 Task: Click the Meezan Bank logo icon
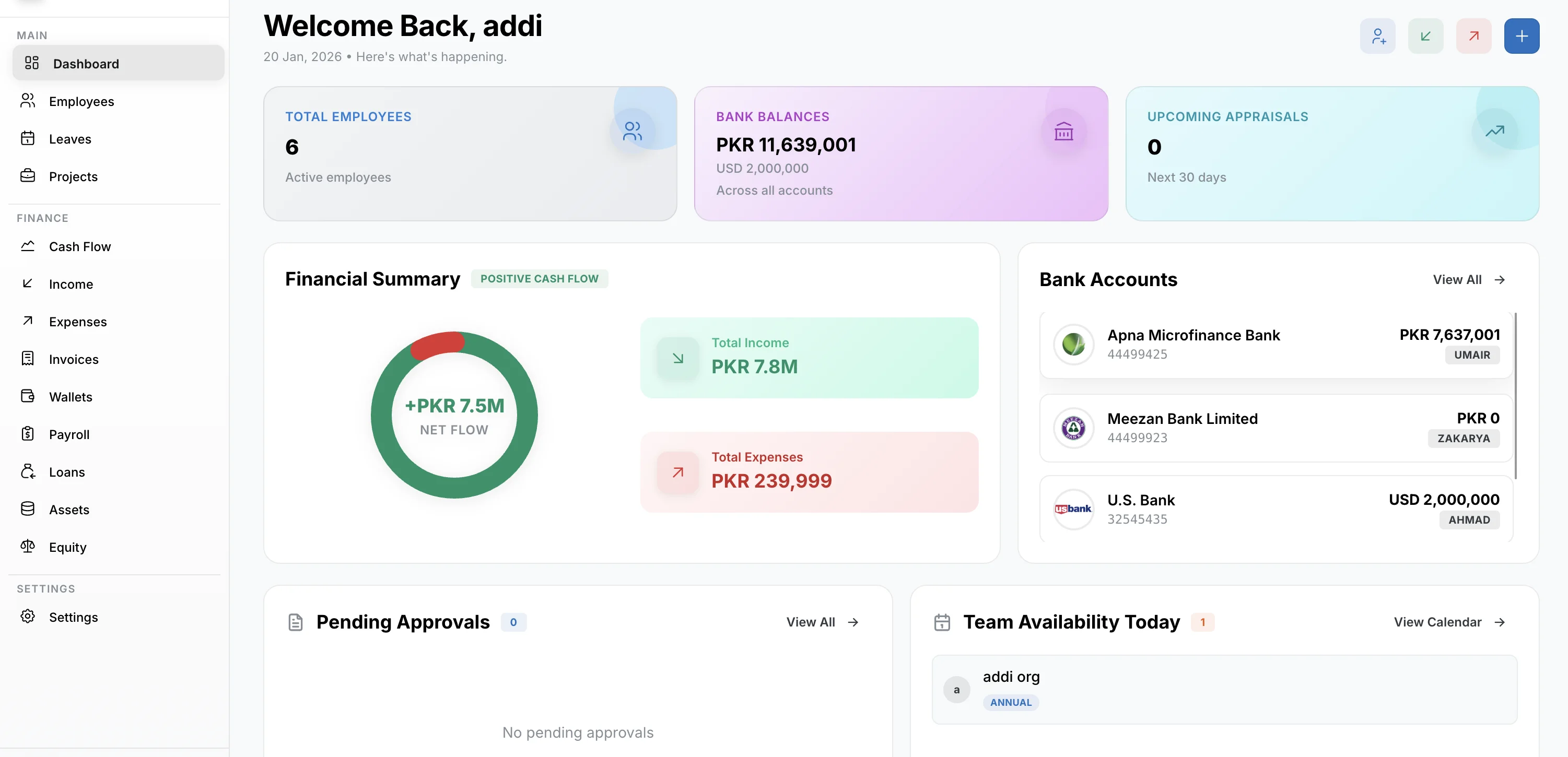pyautogui.click(x=1073, y=428)
